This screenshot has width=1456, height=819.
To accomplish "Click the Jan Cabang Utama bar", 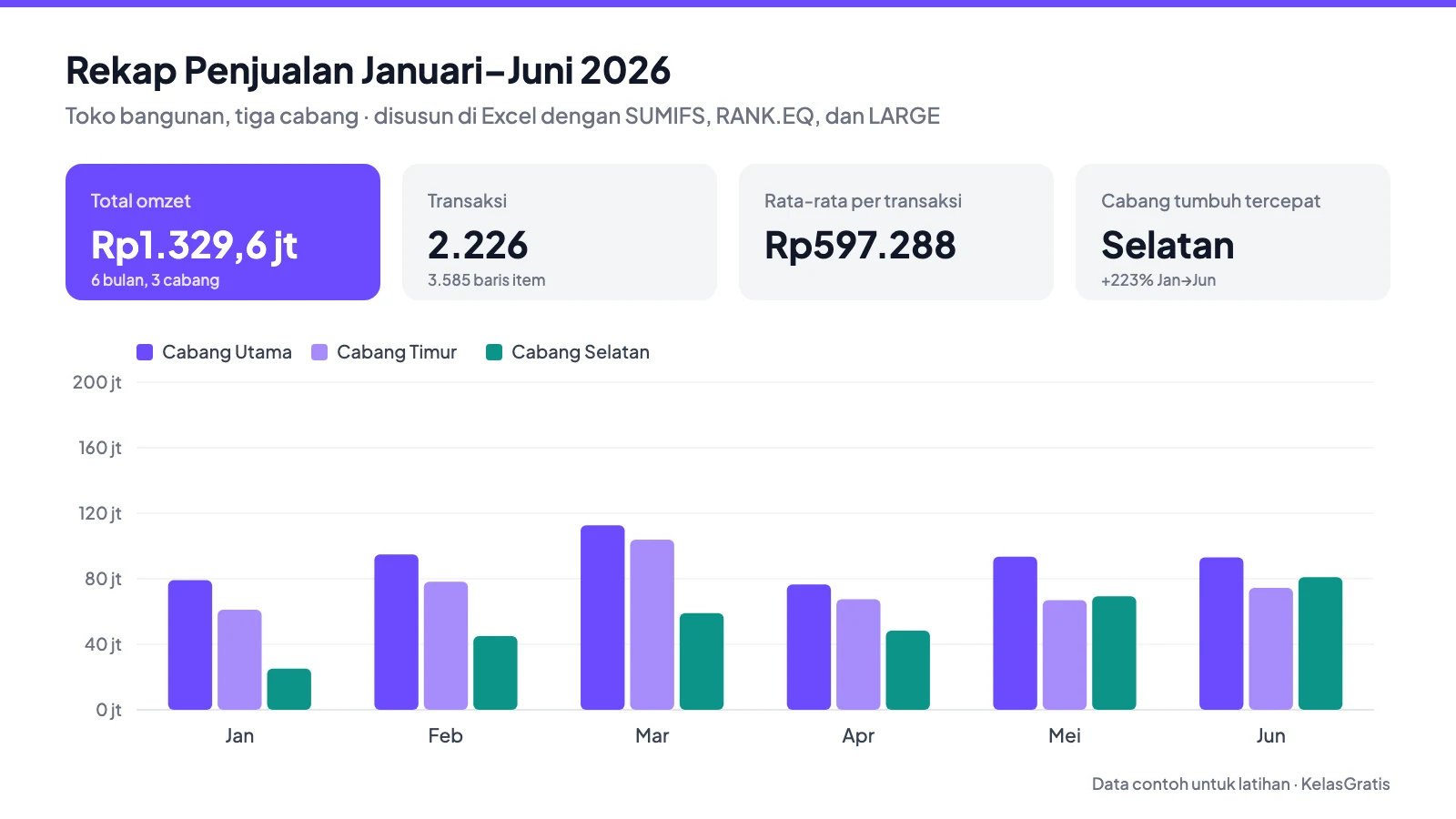I will (x=190, y=645).
